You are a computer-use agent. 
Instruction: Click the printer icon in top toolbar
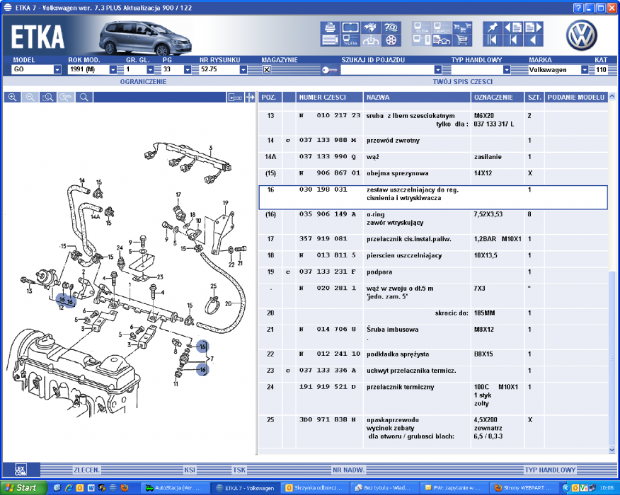[x=328, y=27]
